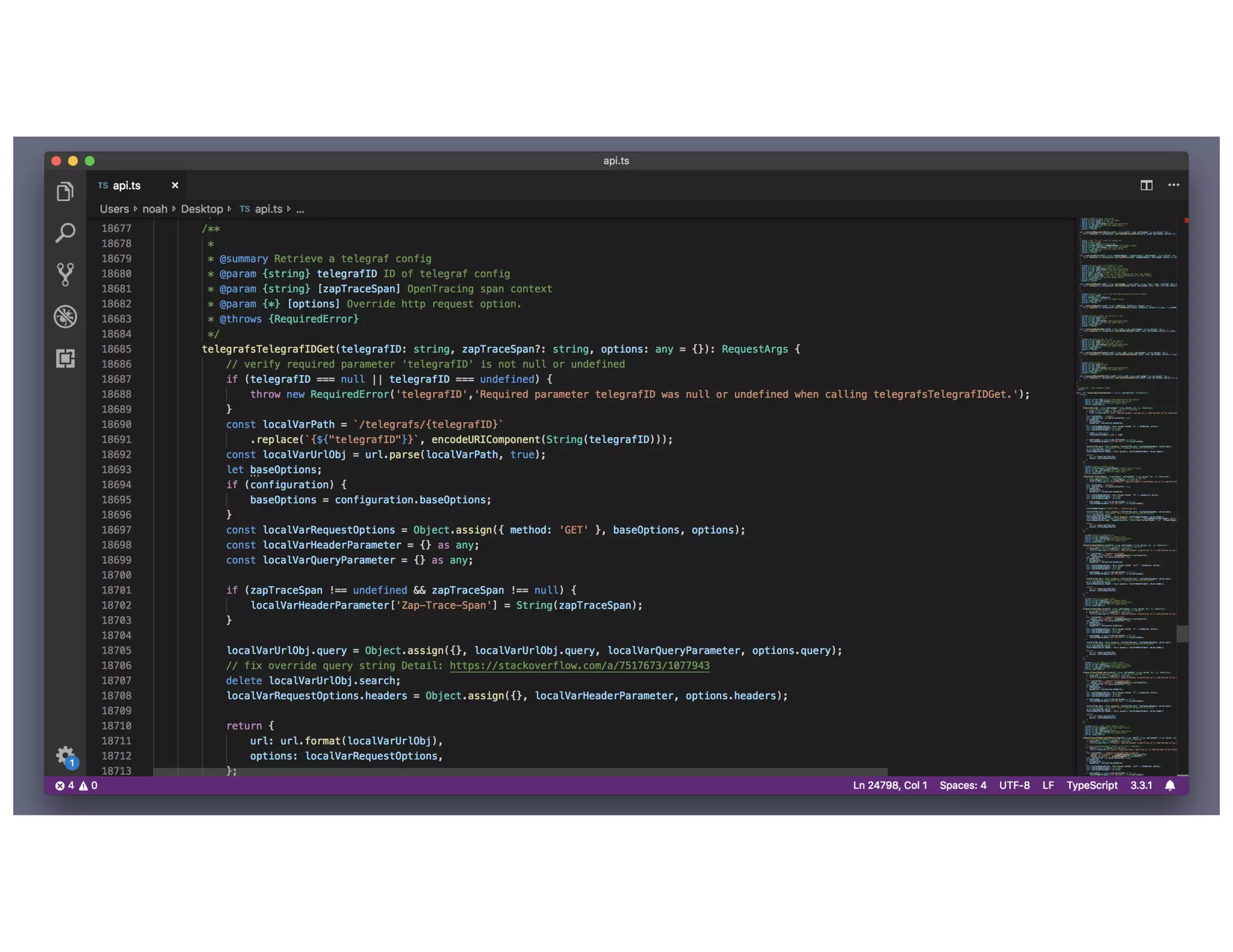Viewport: 1233px width, 952px height.
Task: Split the editor to the right
Action: tap(1146, 185)
